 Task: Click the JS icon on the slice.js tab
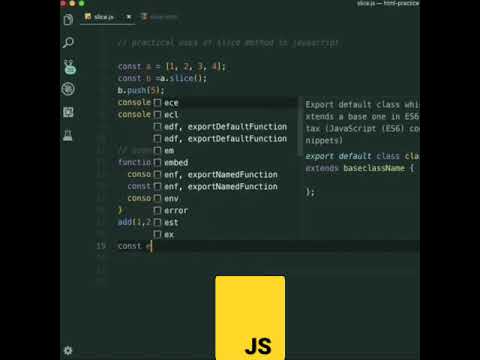(x=88, y=16)
